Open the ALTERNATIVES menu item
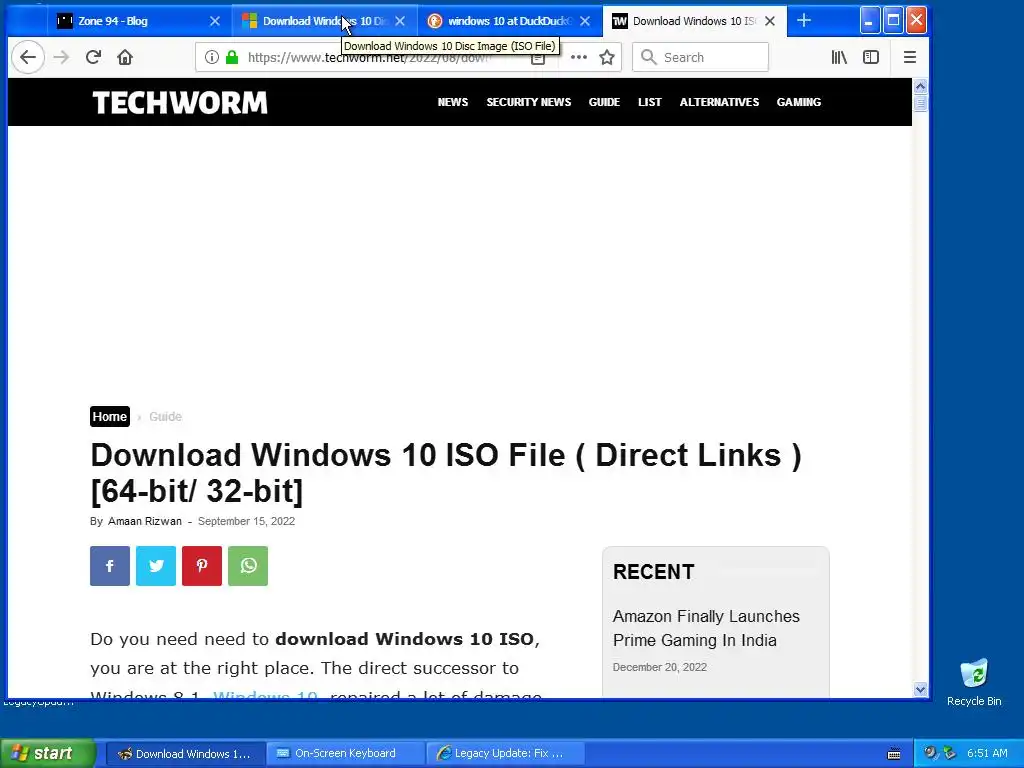 (719, 102)
